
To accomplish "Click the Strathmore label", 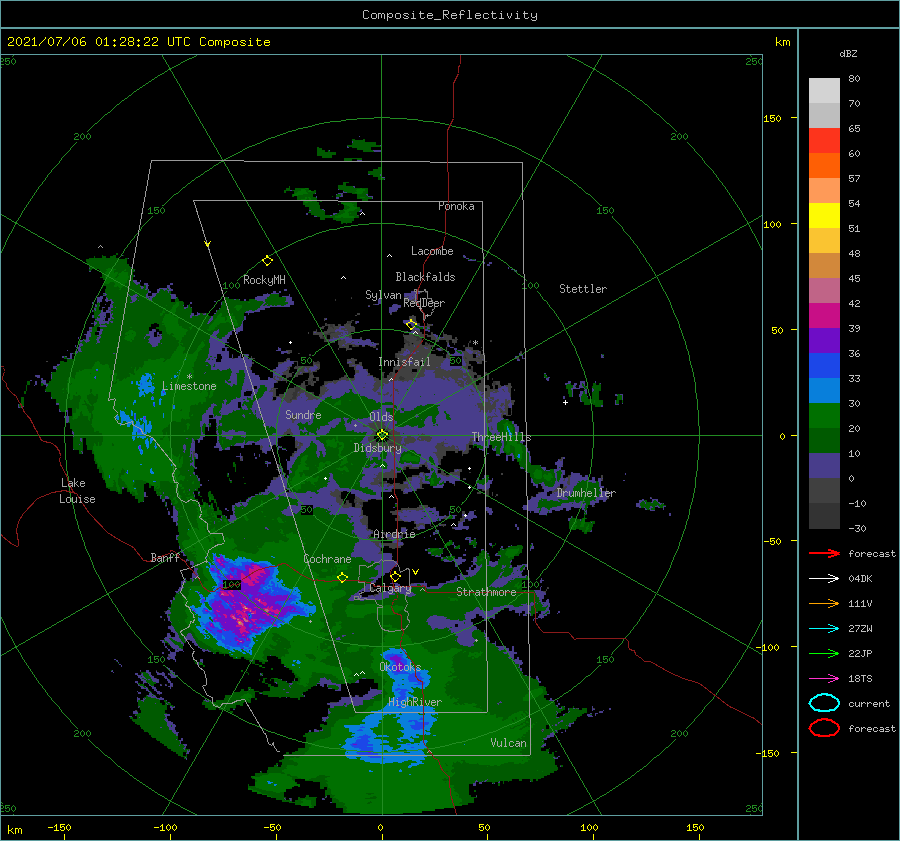I will tap(486, 592).
